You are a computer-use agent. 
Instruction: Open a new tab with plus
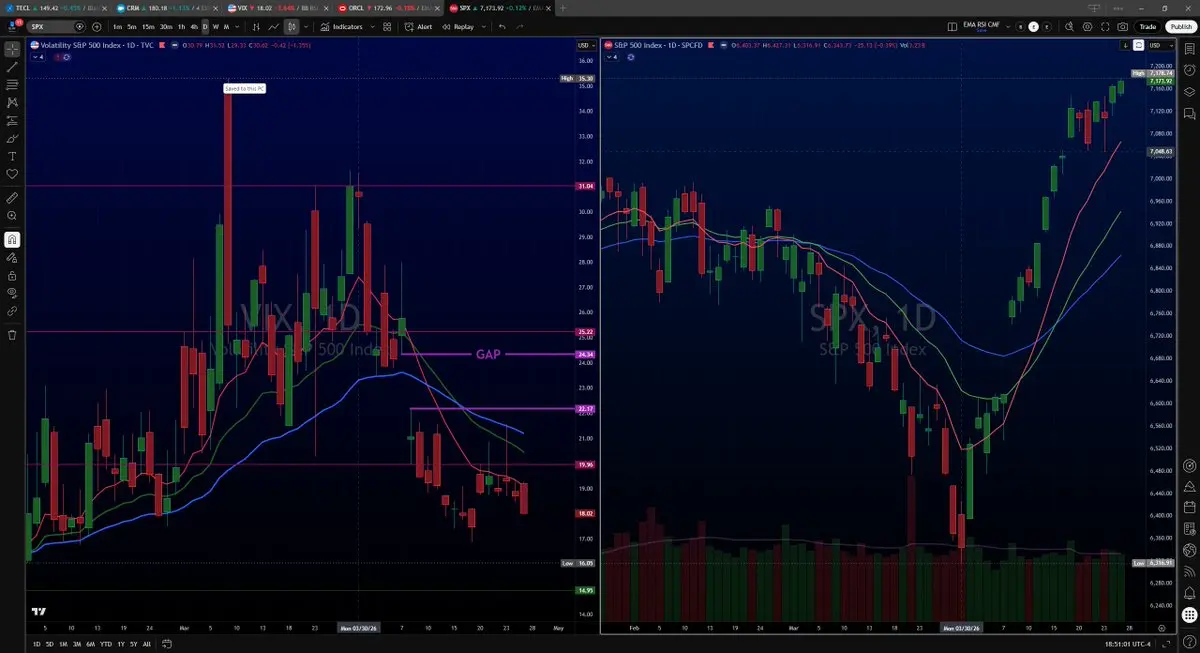tap(563, 8)
